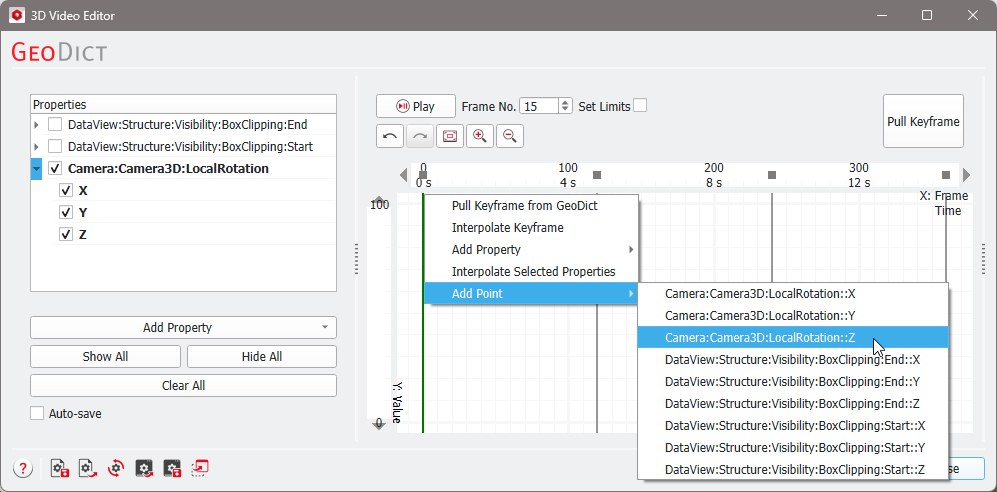Collapse the Camera3D:LocalRotation tree row
Image resolution: width=997 pixels, height=492 pixels.
coord(36,168)
